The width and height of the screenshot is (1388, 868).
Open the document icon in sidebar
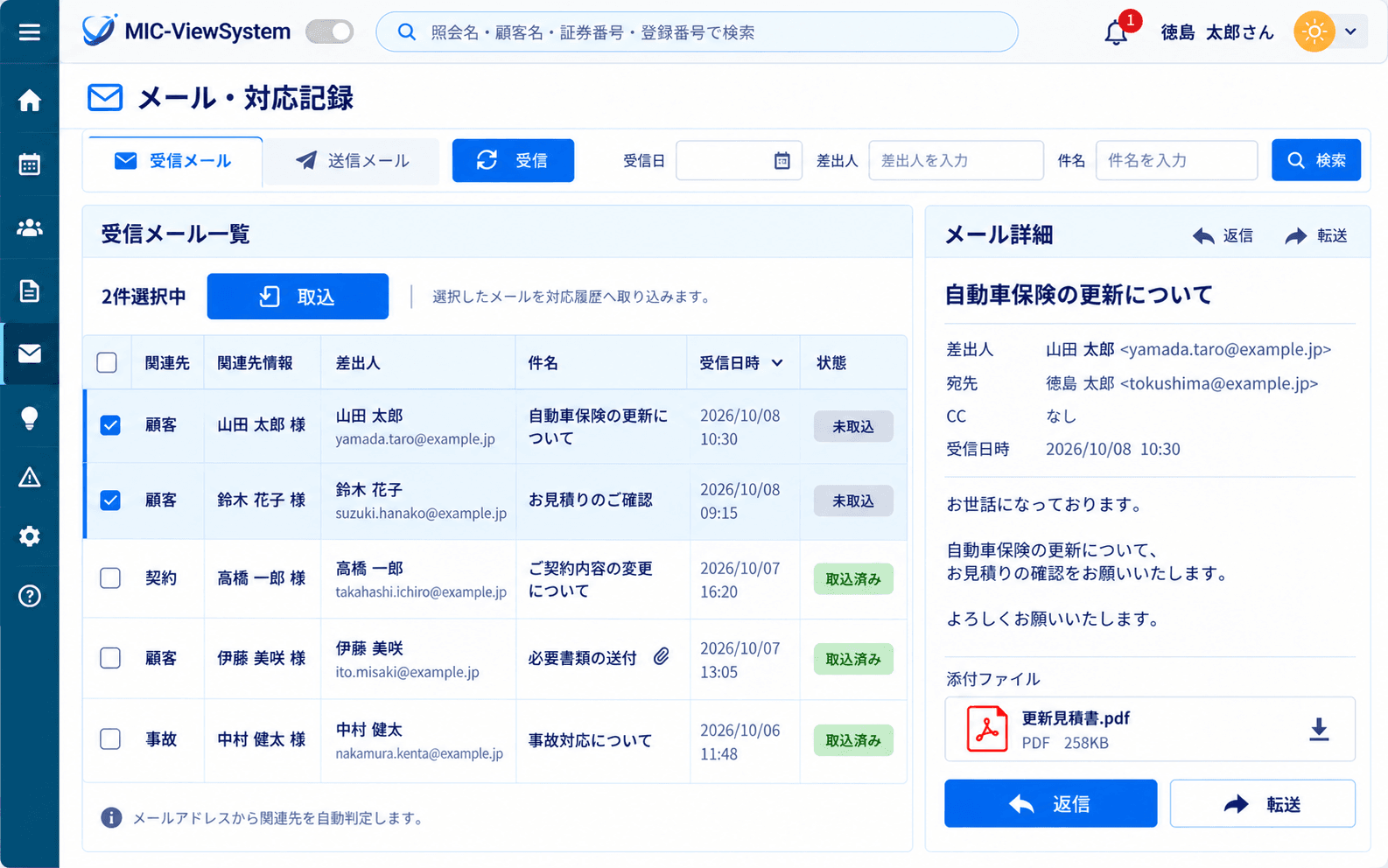(x=30, y=290)
